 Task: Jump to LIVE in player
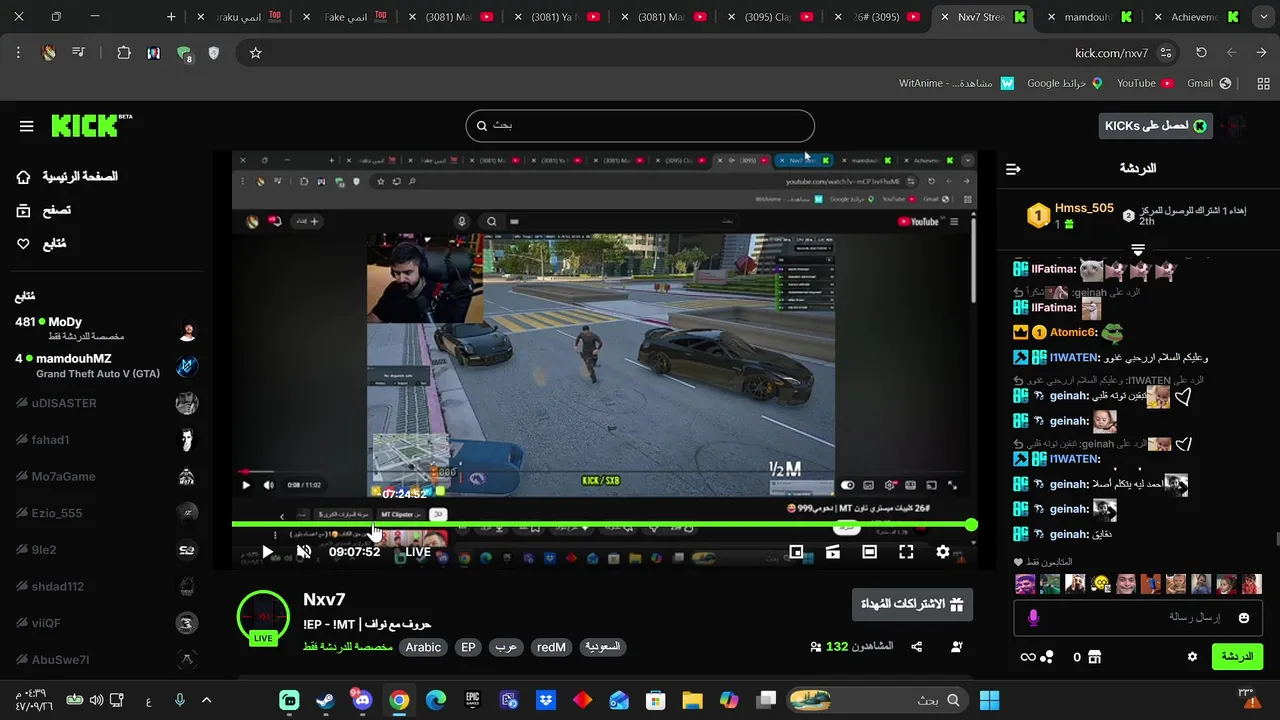(x=418, y=552)
